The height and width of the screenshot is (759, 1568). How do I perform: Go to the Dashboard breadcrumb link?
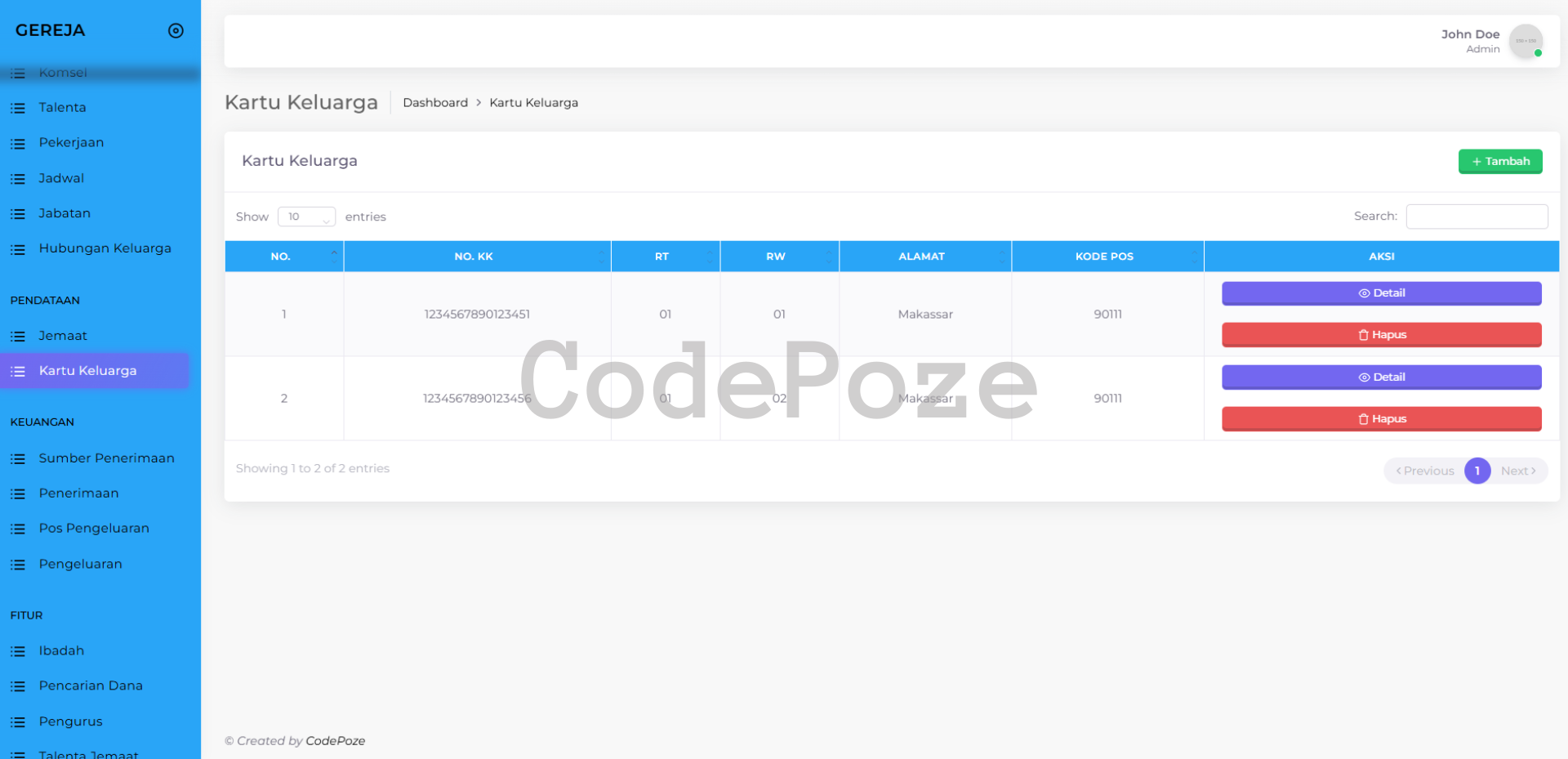pos(435,103)
